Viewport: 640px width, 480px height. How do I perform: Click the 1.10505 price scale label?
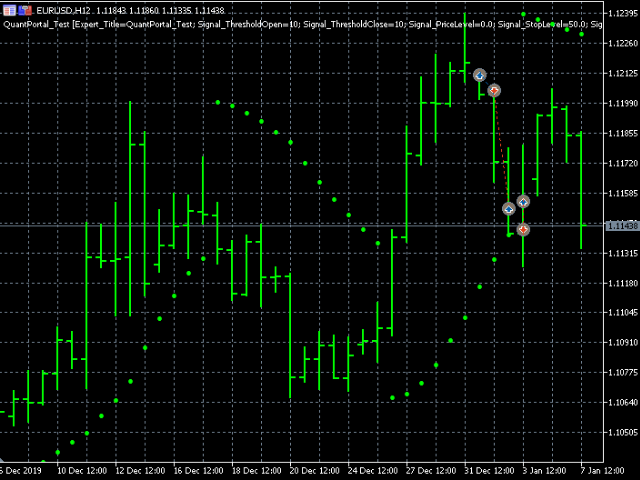(622, 432)
